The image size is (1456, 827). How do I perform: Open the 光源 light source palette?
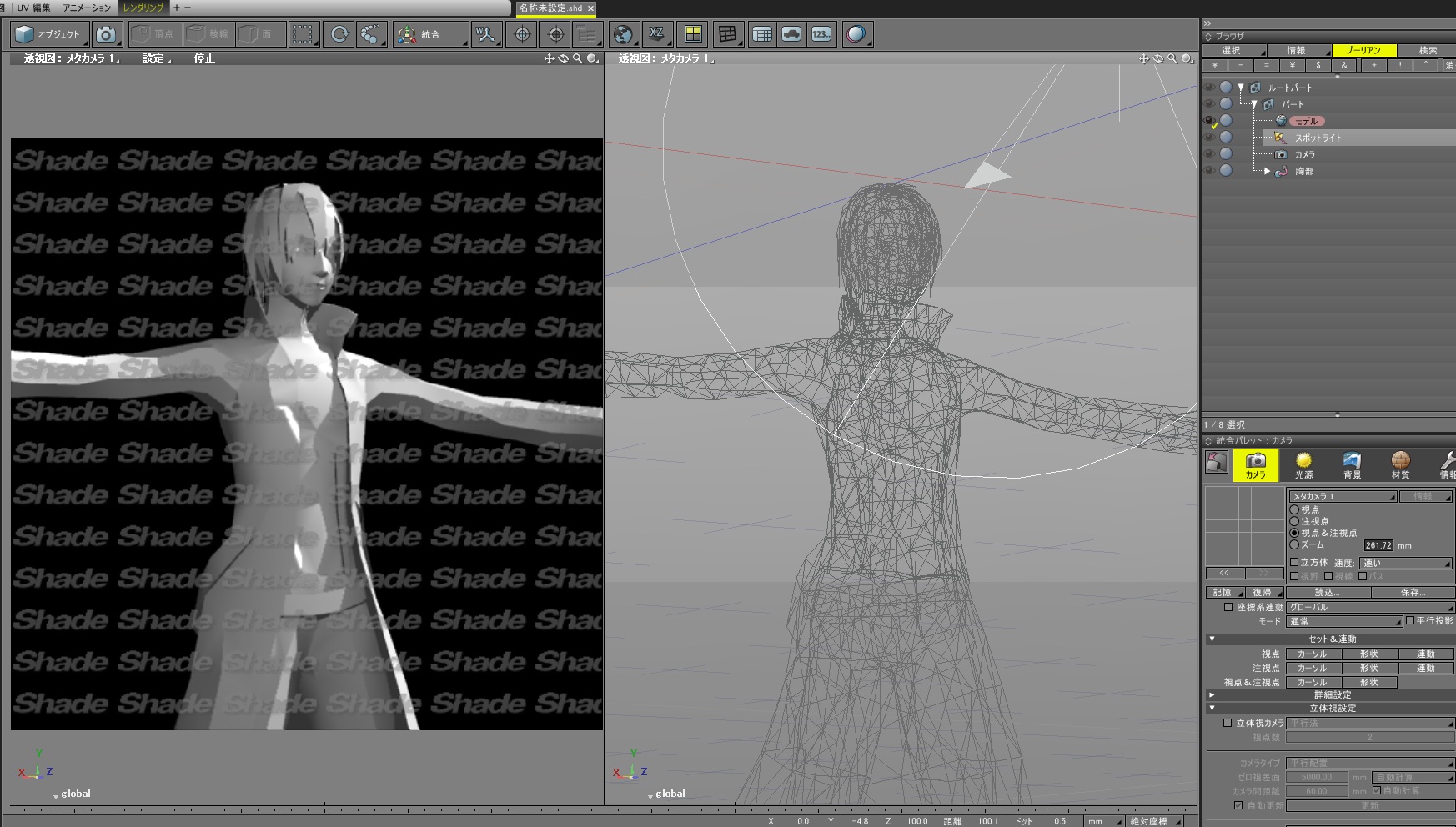click(x=1303, y=464)
